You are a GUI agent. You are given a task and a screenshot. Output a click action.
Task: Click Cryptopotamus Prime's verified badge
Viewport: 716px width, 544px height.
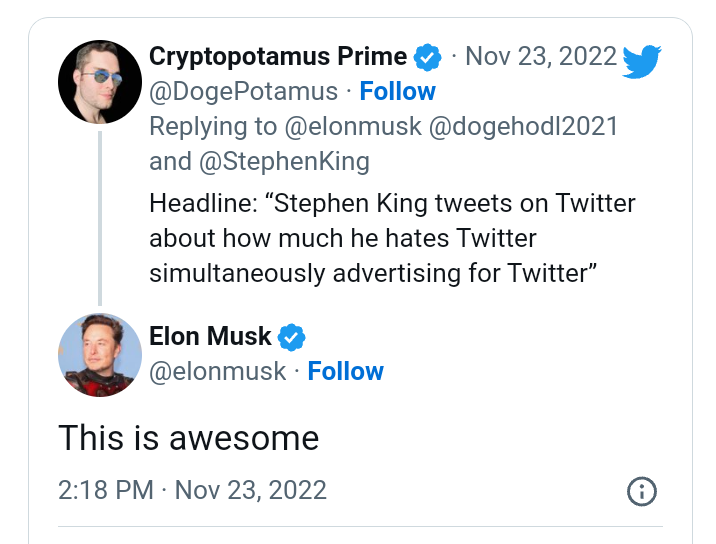click(x=428, y=56)
